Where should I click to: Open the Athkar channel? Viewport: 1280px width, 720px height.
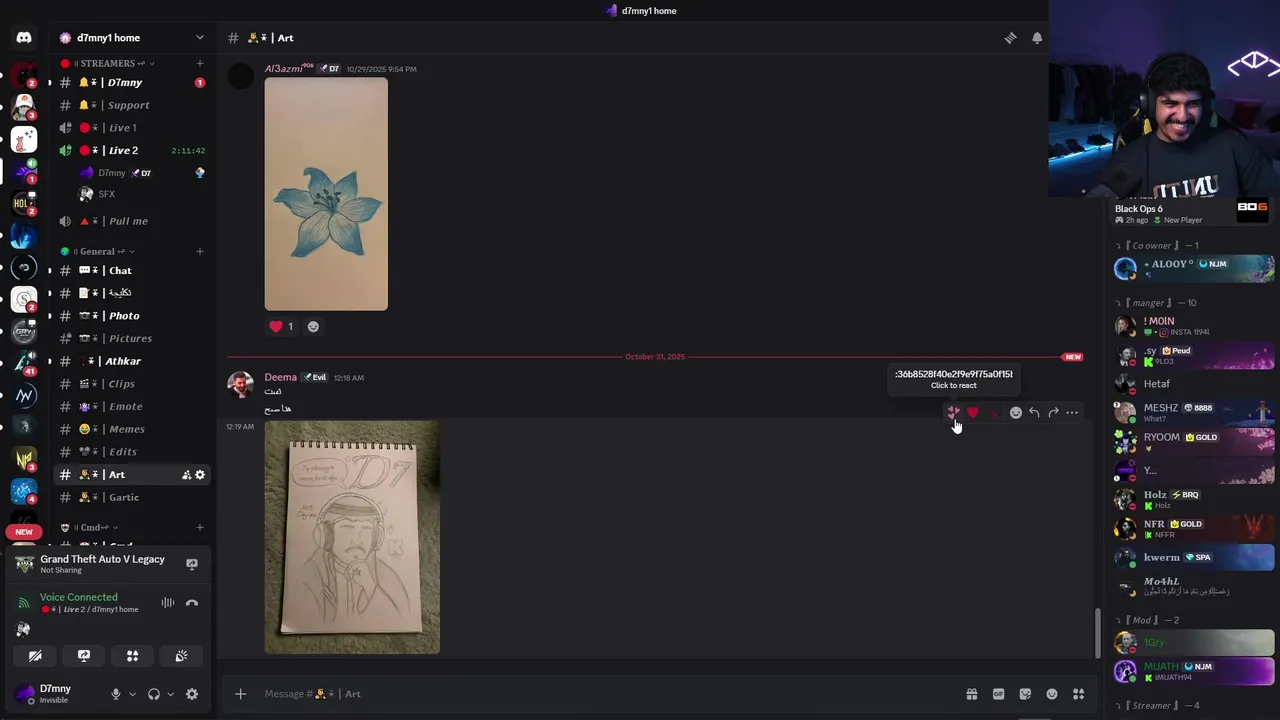coord(132,361)
